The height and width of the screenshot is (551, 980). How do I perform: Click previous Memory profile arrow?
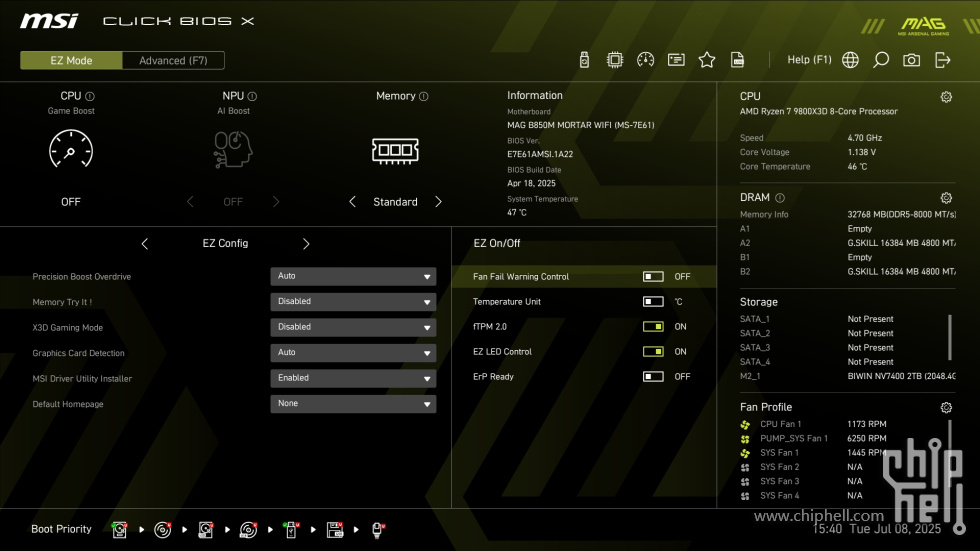352,202
